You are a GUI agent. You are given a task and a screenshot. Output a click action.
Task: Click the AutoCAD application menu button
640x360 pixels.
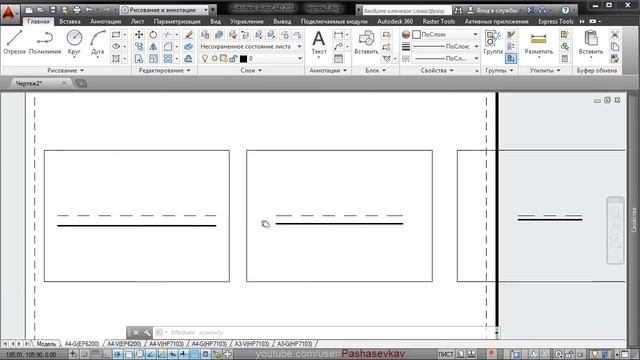(x=9, y=13)
